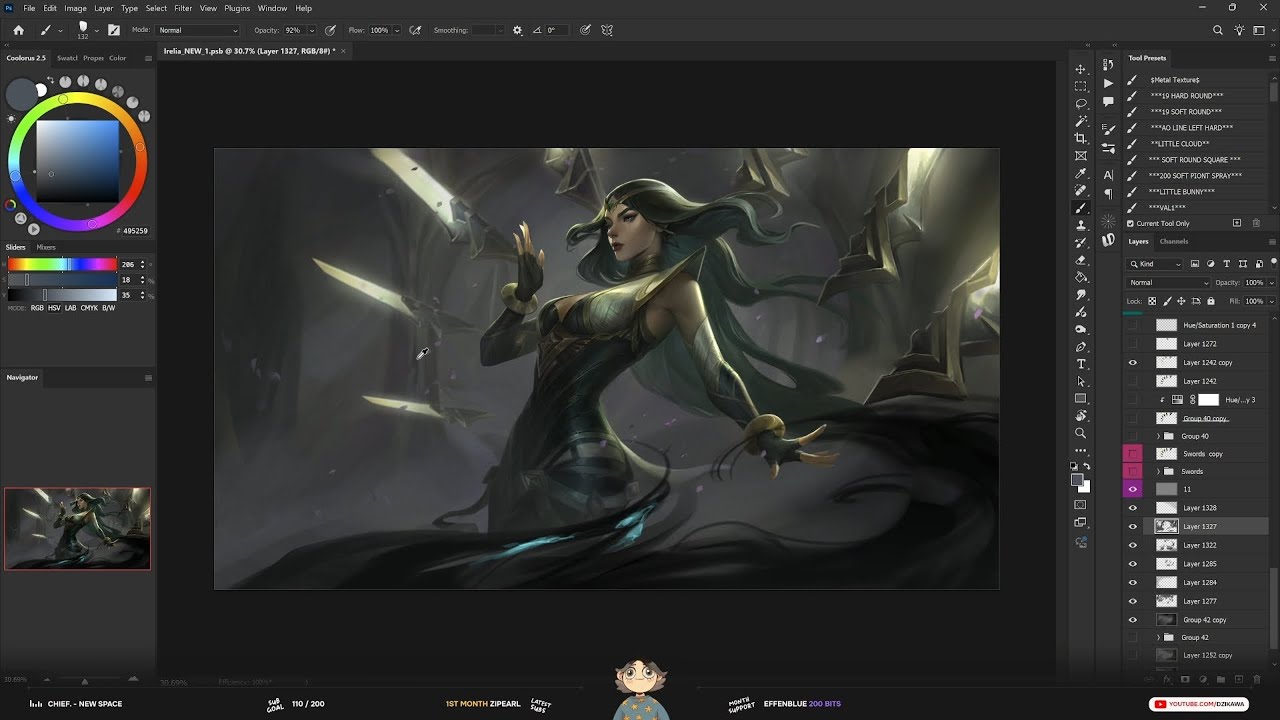Viewport: 1280px width, 720px height.
Task: Show Layer 1272 visibility box
Action: coord(1133,344)
